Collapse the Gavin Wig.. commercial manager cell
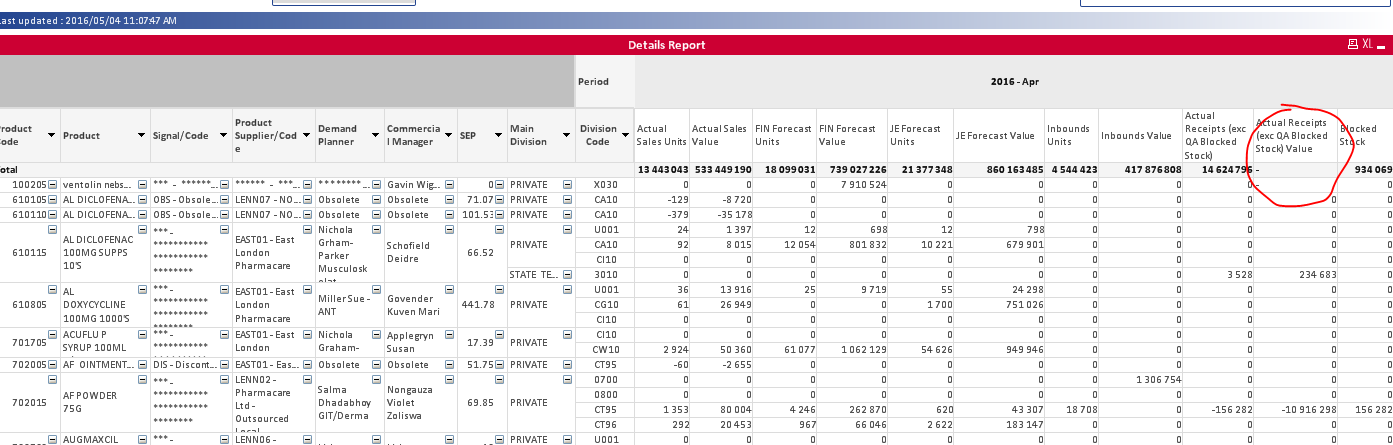 click(449, 185)
